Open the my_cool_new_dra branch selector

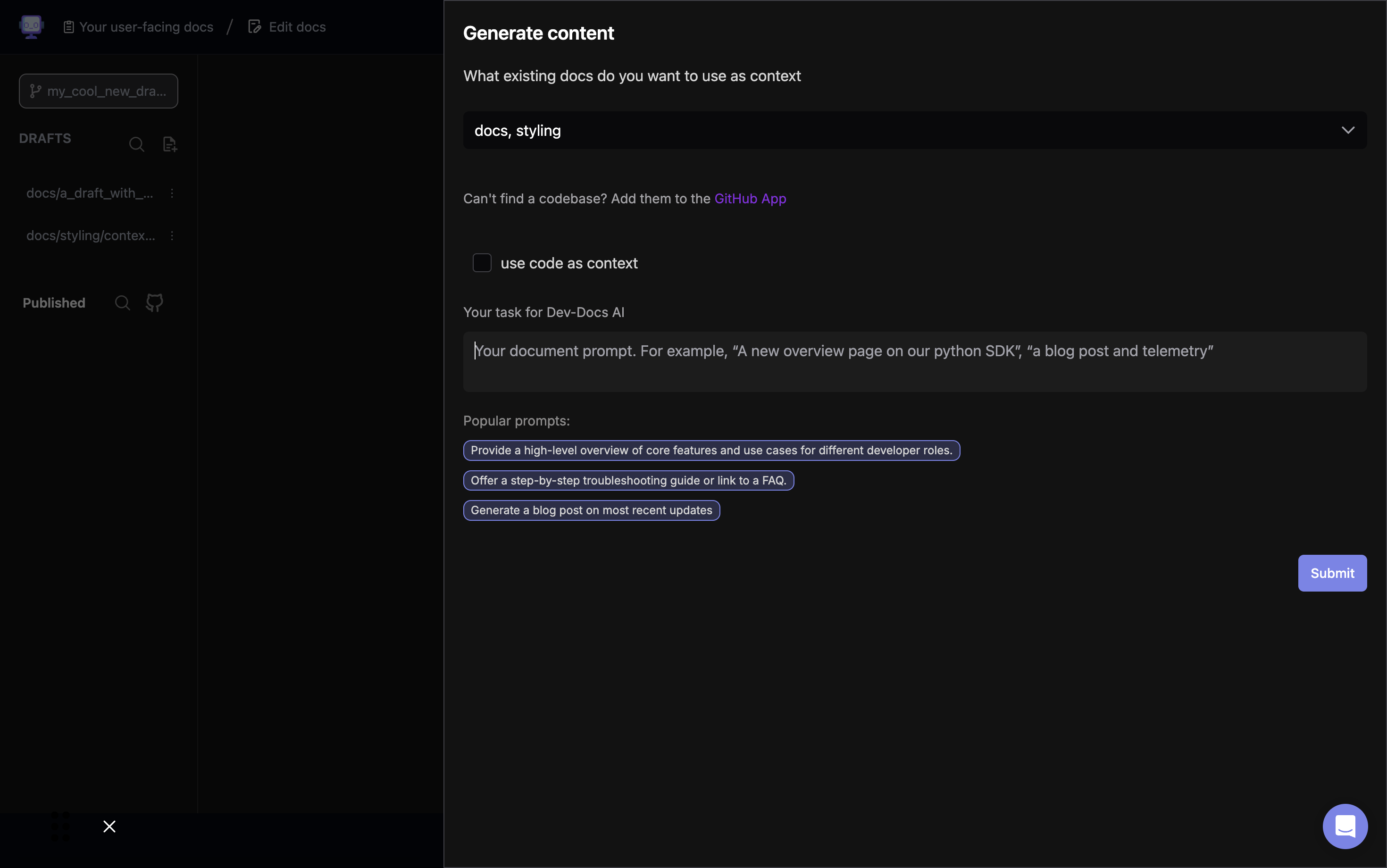98,91
